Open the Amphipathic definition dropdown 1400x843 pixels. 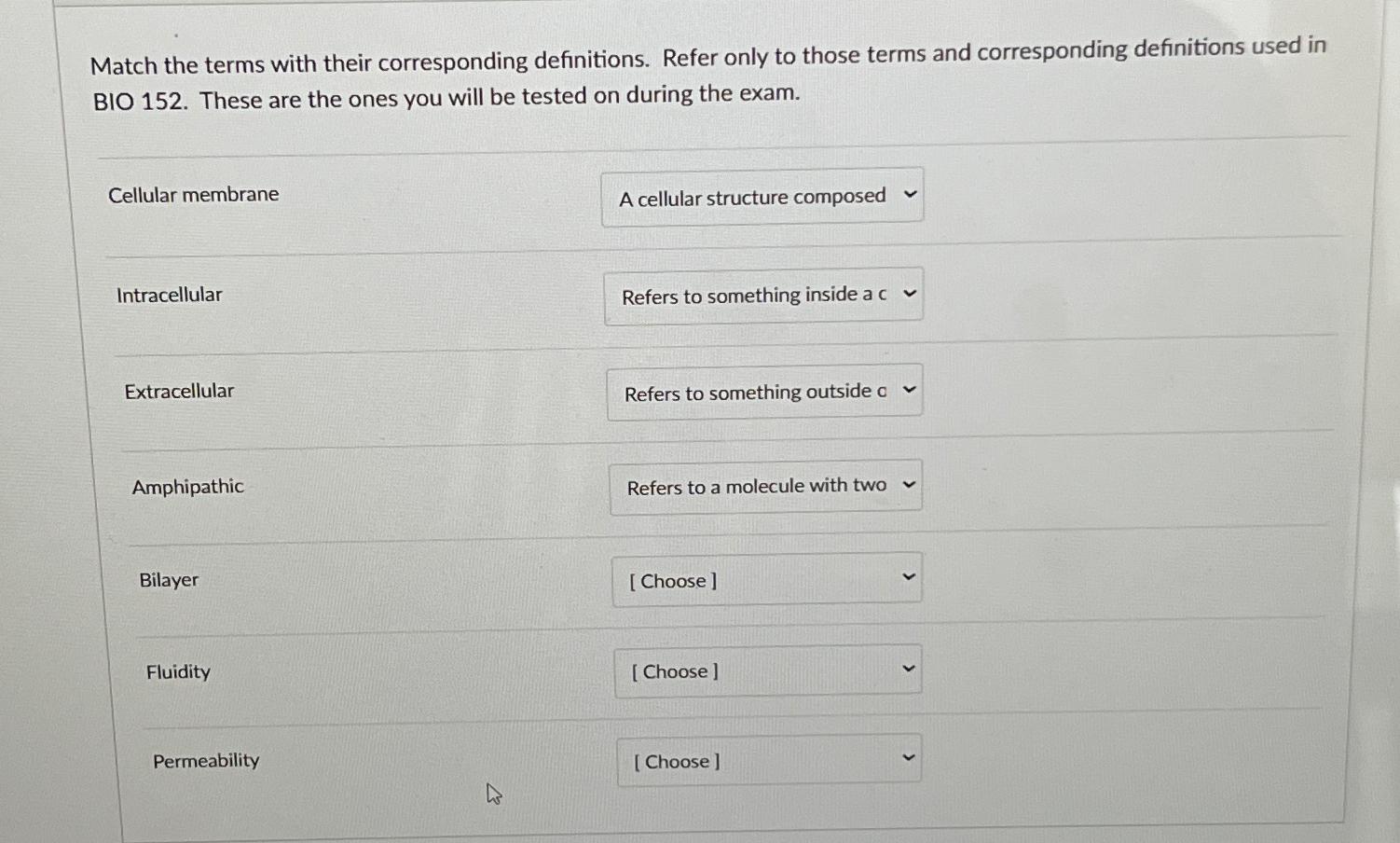coord(765,486)
